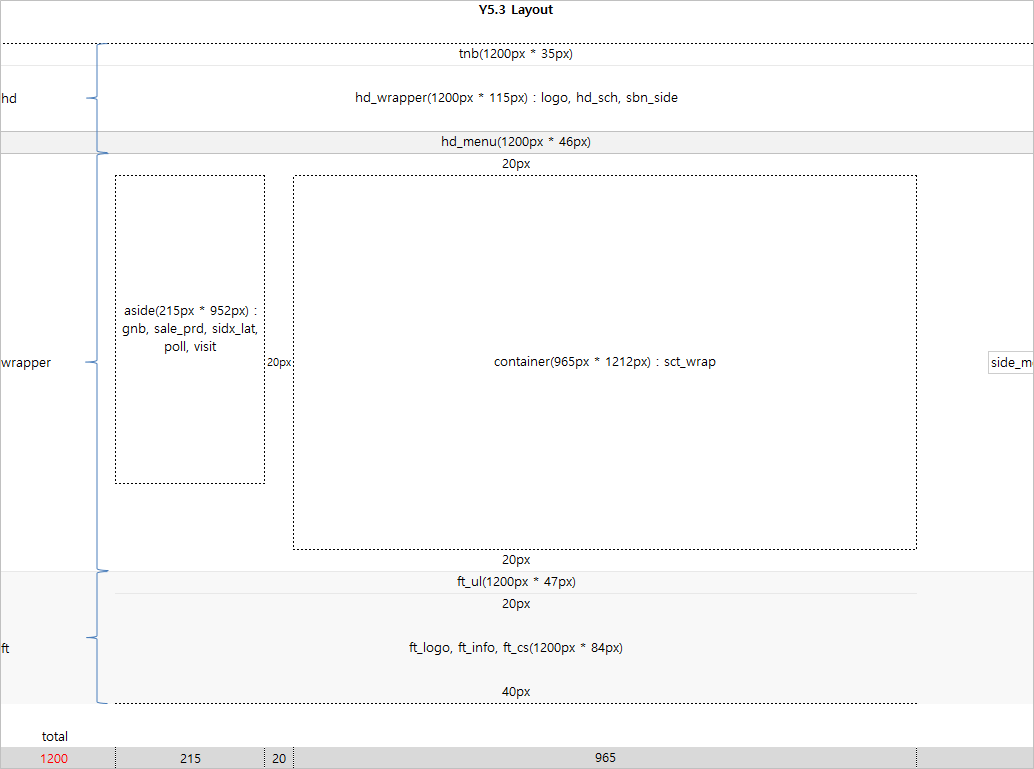This screenshot has height=769, width=1034.
Task: Select the 215 width cell
Action: coord(190,758)
